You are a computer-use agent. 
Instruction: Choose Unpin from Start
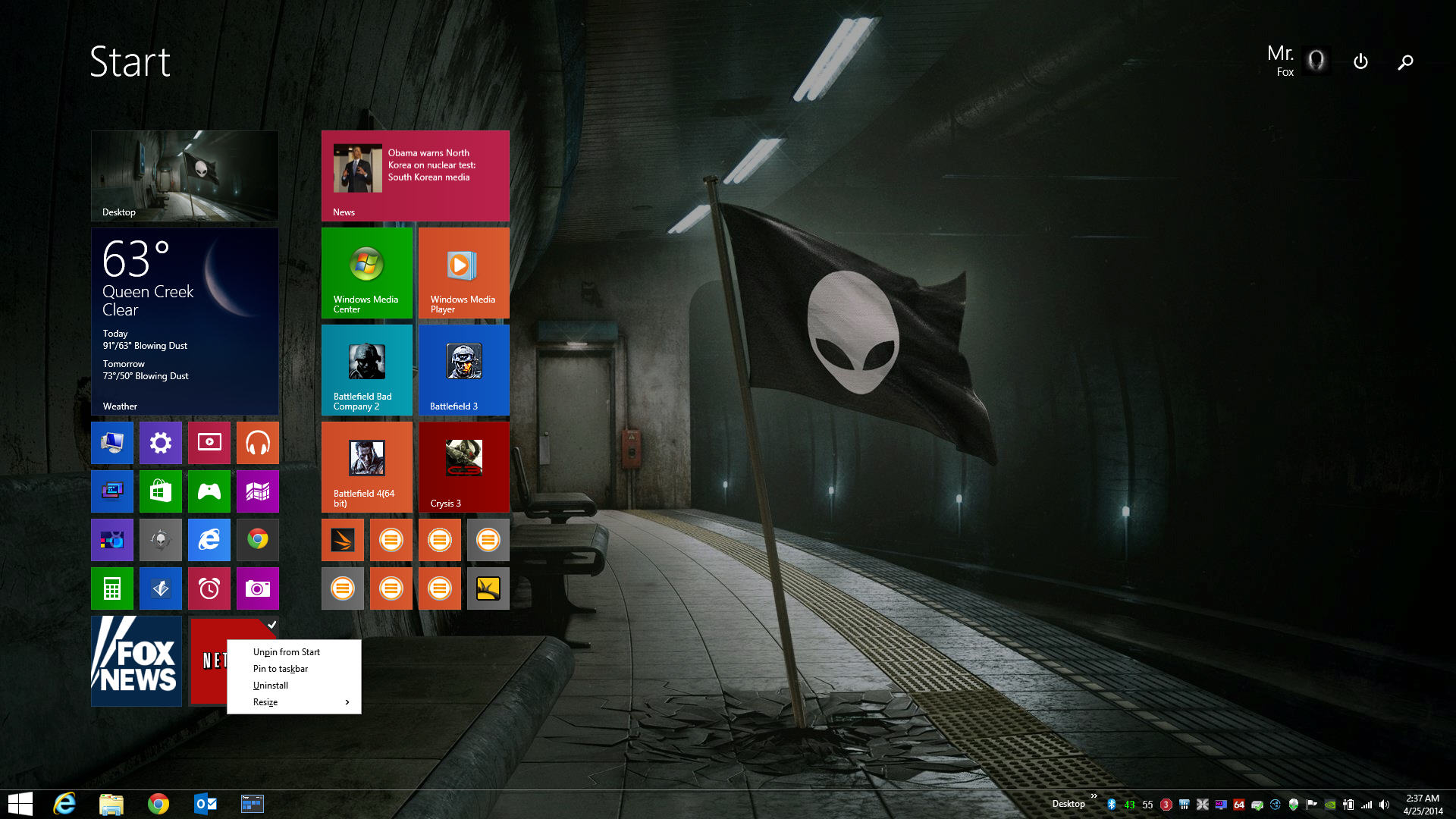pyautogui.click(x=293, y=651)
